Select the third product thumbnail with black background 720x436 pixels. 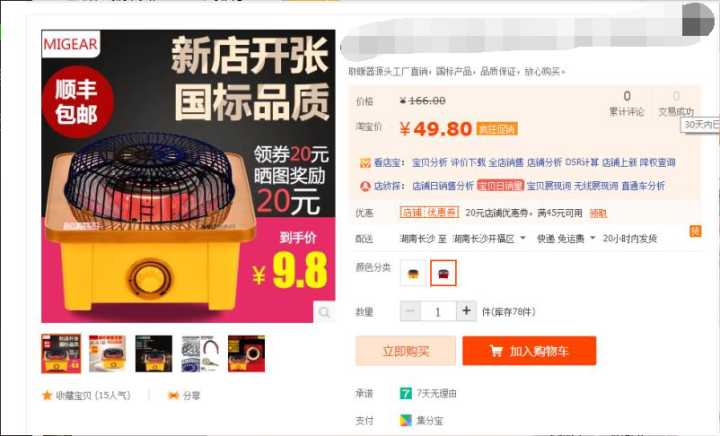[x=154, y=354]
